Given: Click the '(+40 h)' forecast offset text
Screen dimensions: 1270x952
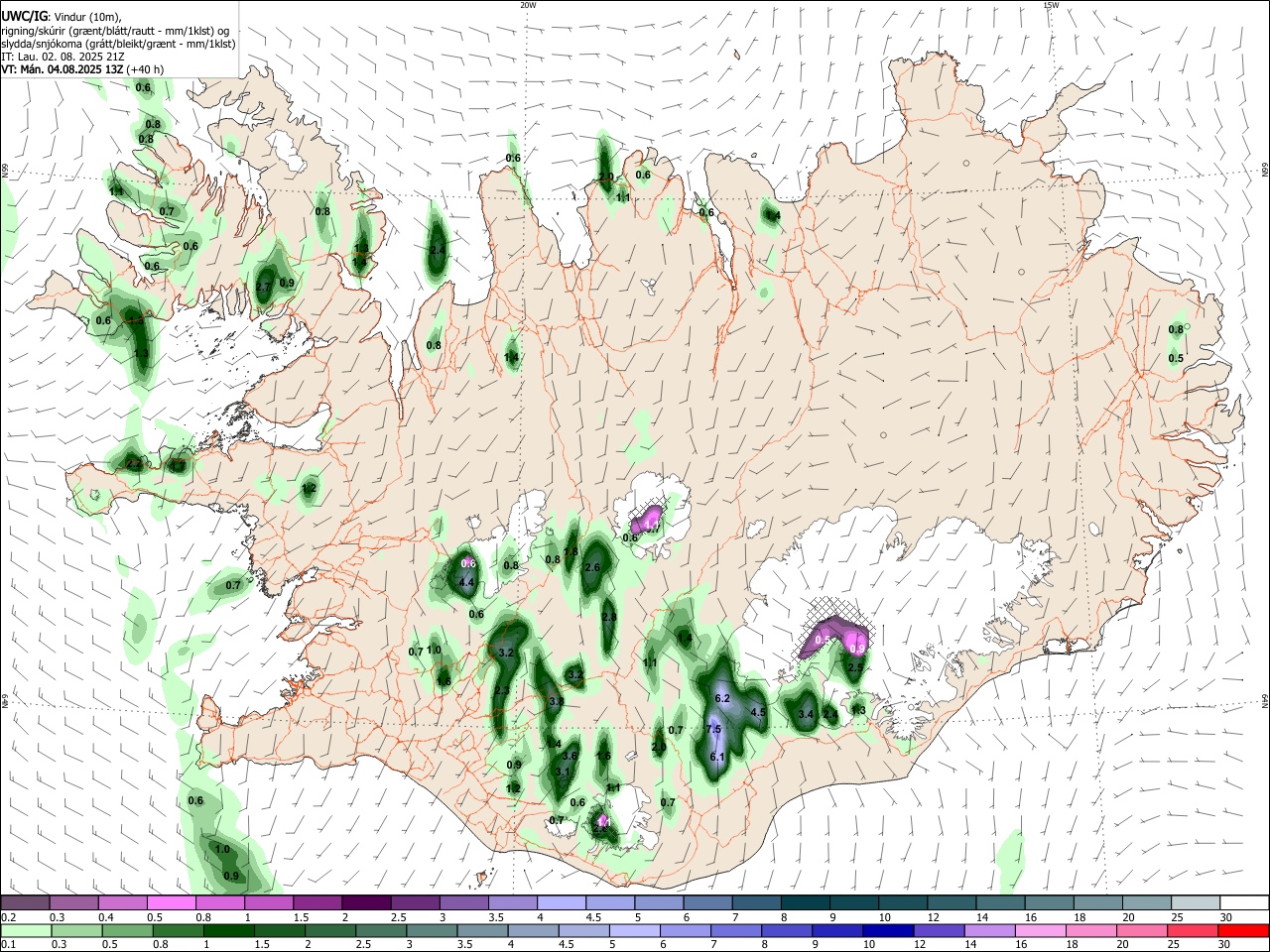Looking at the screenshot, I should [146, 69].
